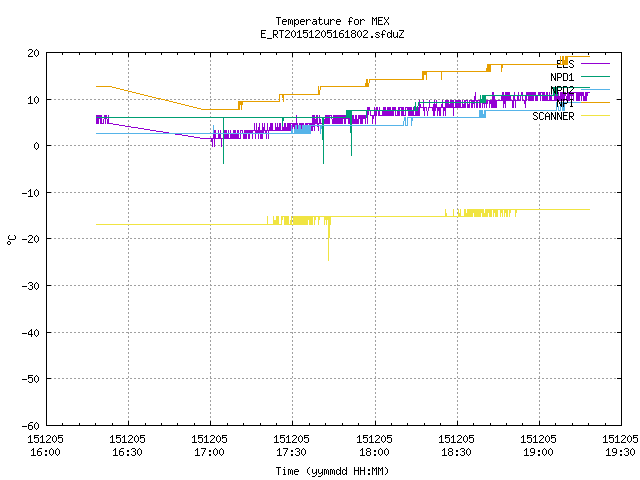Select the file name "E_RT20151205161802.sfduZ" subtitle

pyautogui.click(x=332, y=34)
